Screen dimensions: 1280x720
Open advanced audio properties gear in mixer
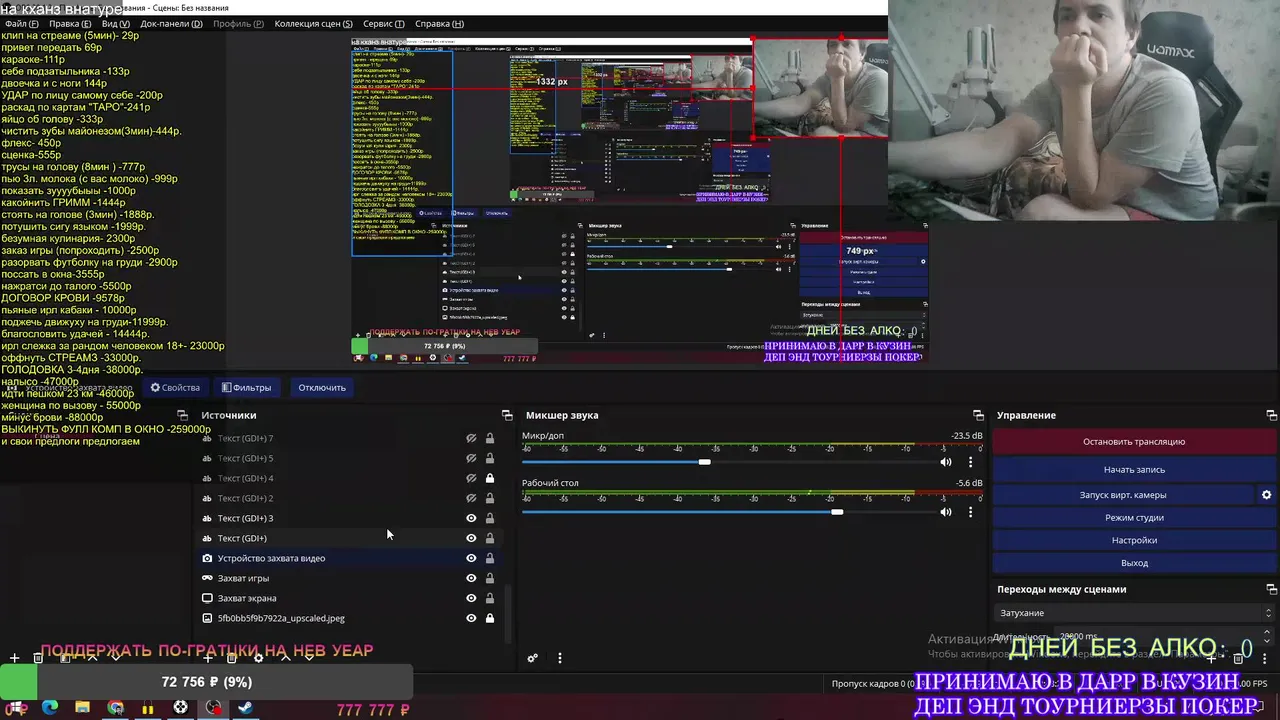pyautogui.click(x=533, y=658)
